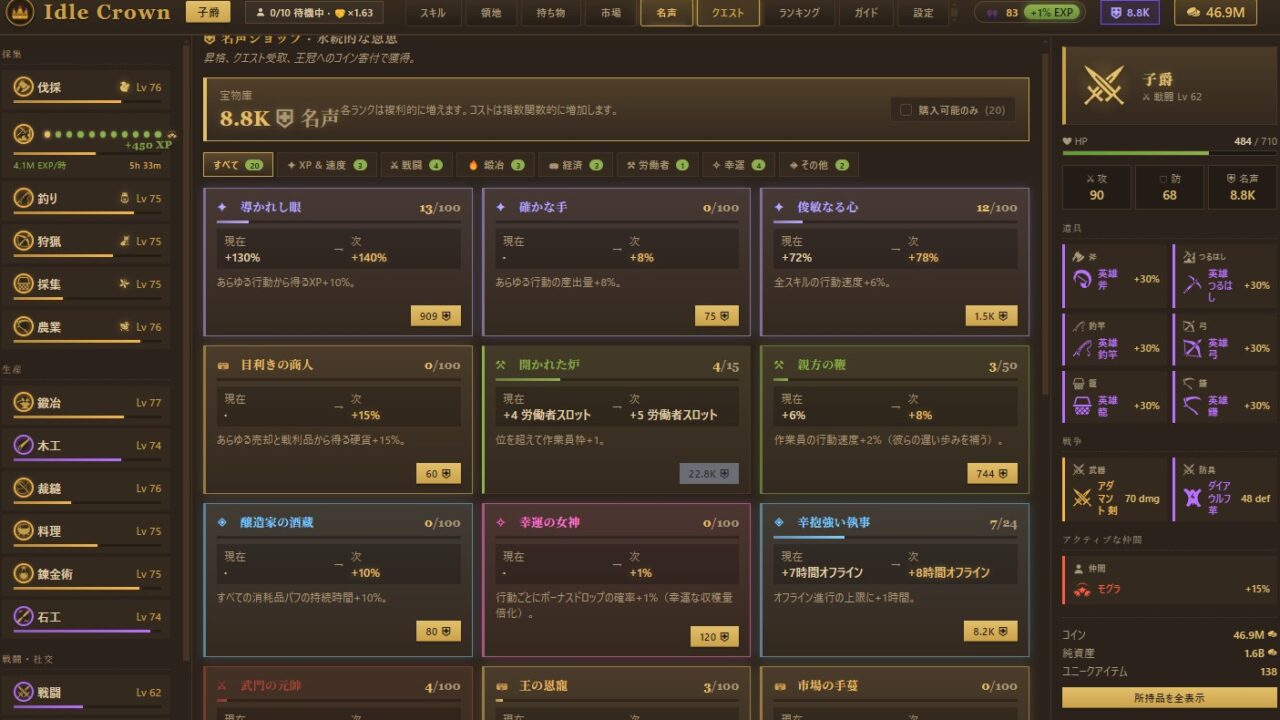This screenshot has height=720, width=1280.
Task: Buy 幸運の女神 for 120 fame
Action: [714, 636]
